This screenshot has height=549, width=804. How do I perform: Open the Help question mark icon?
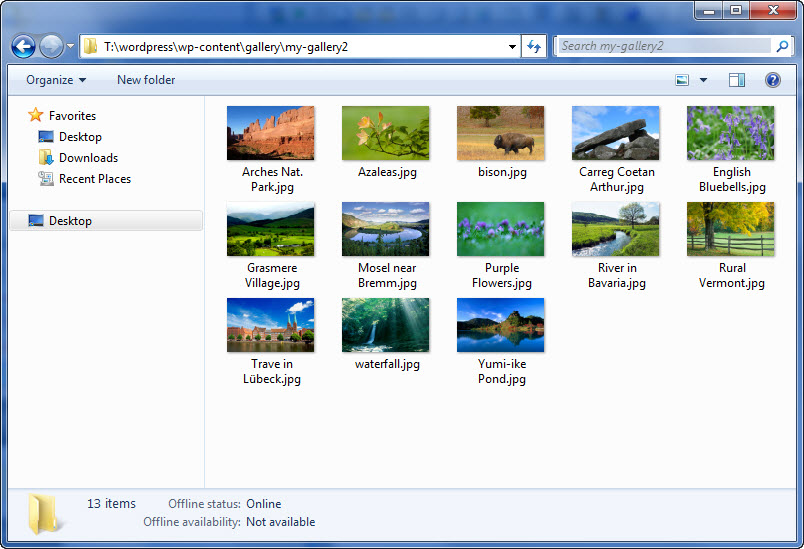(x=772, y=80)
